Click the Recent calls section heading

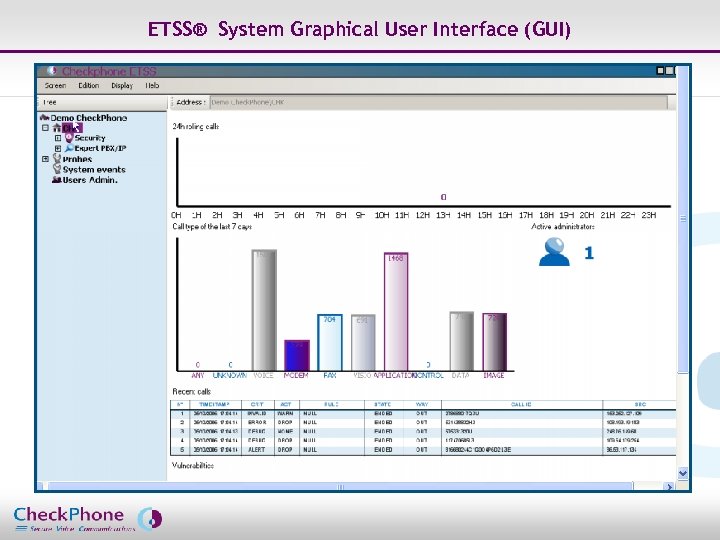(x=191, y=392)
